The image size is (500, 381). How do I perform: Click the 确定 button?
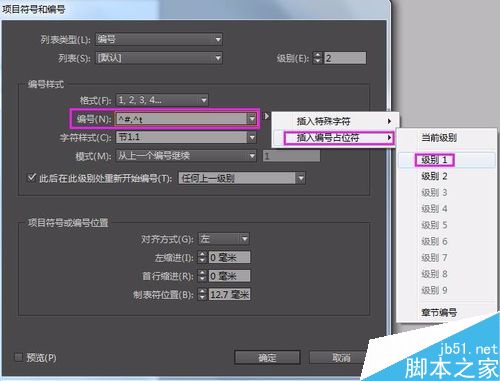click(x=267, y=358)
